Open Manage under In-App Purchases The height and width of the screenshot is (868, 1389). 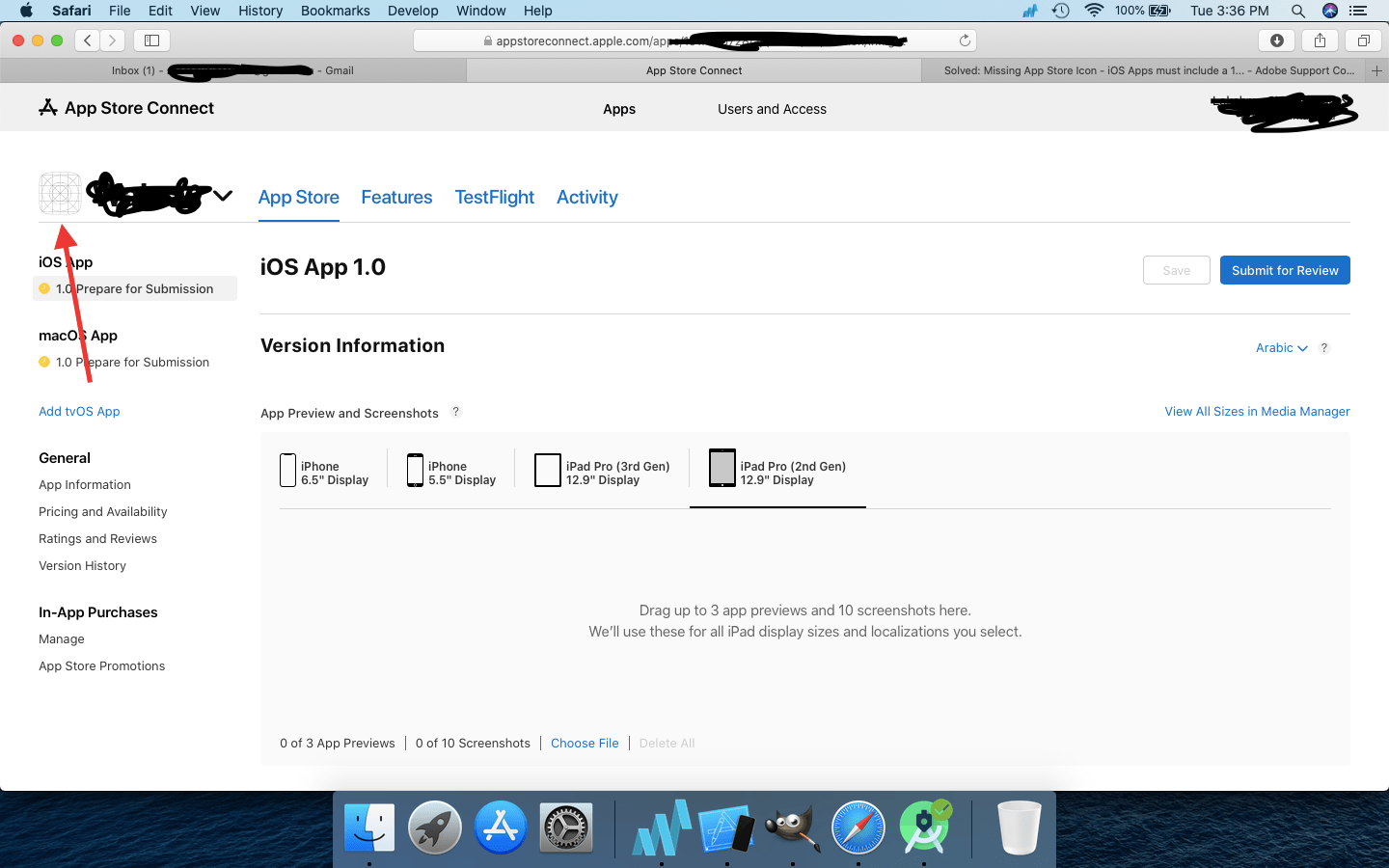click(x=62, y=639)
